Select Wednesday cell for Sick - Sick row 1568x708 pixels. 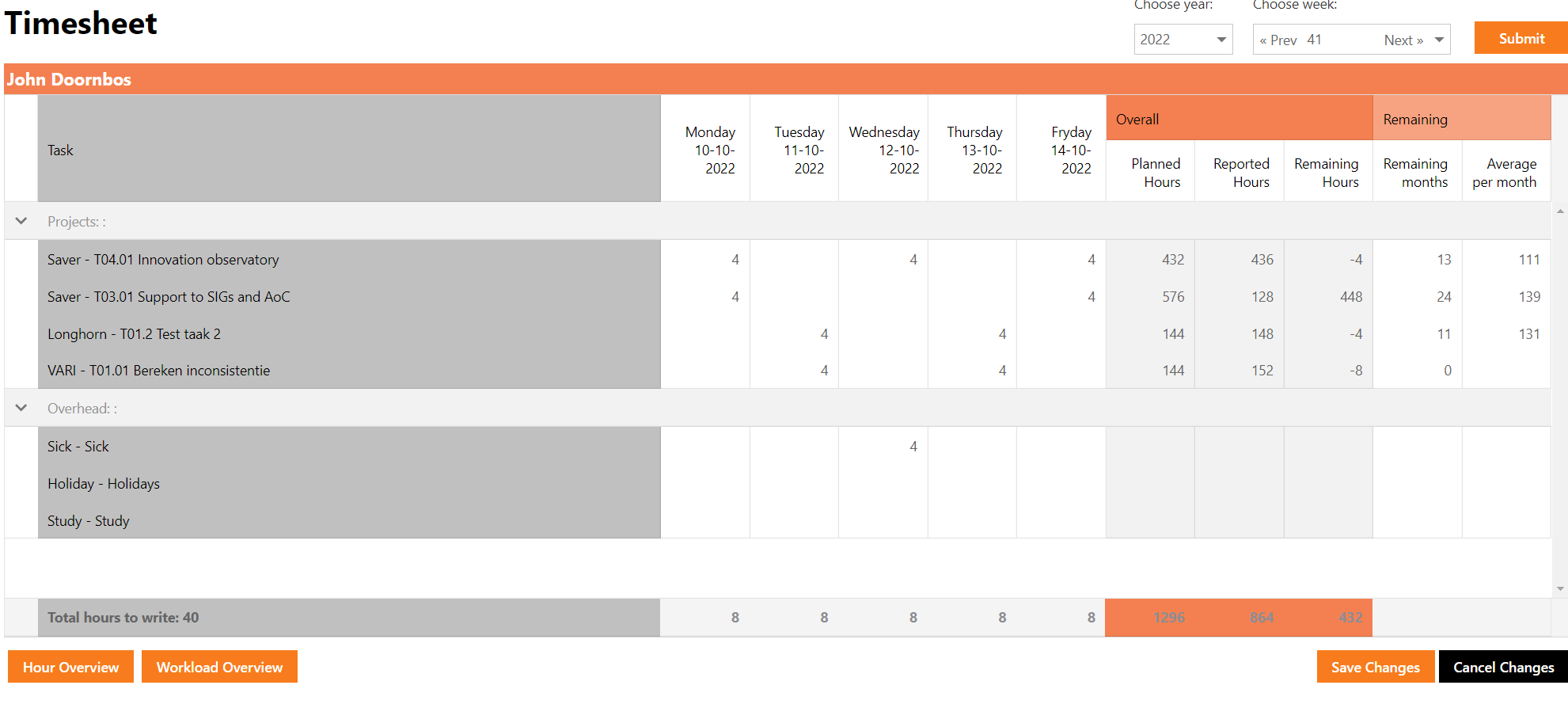point(883,446)
